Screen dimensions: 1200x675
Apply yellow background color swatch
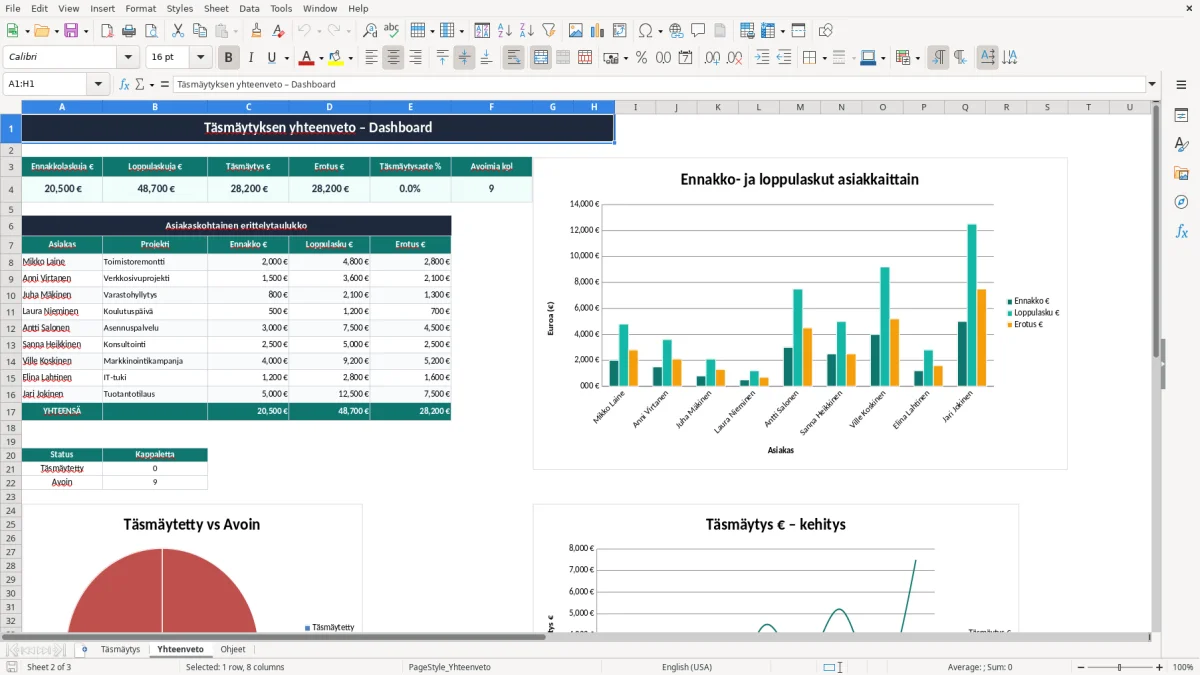point(335,58)
